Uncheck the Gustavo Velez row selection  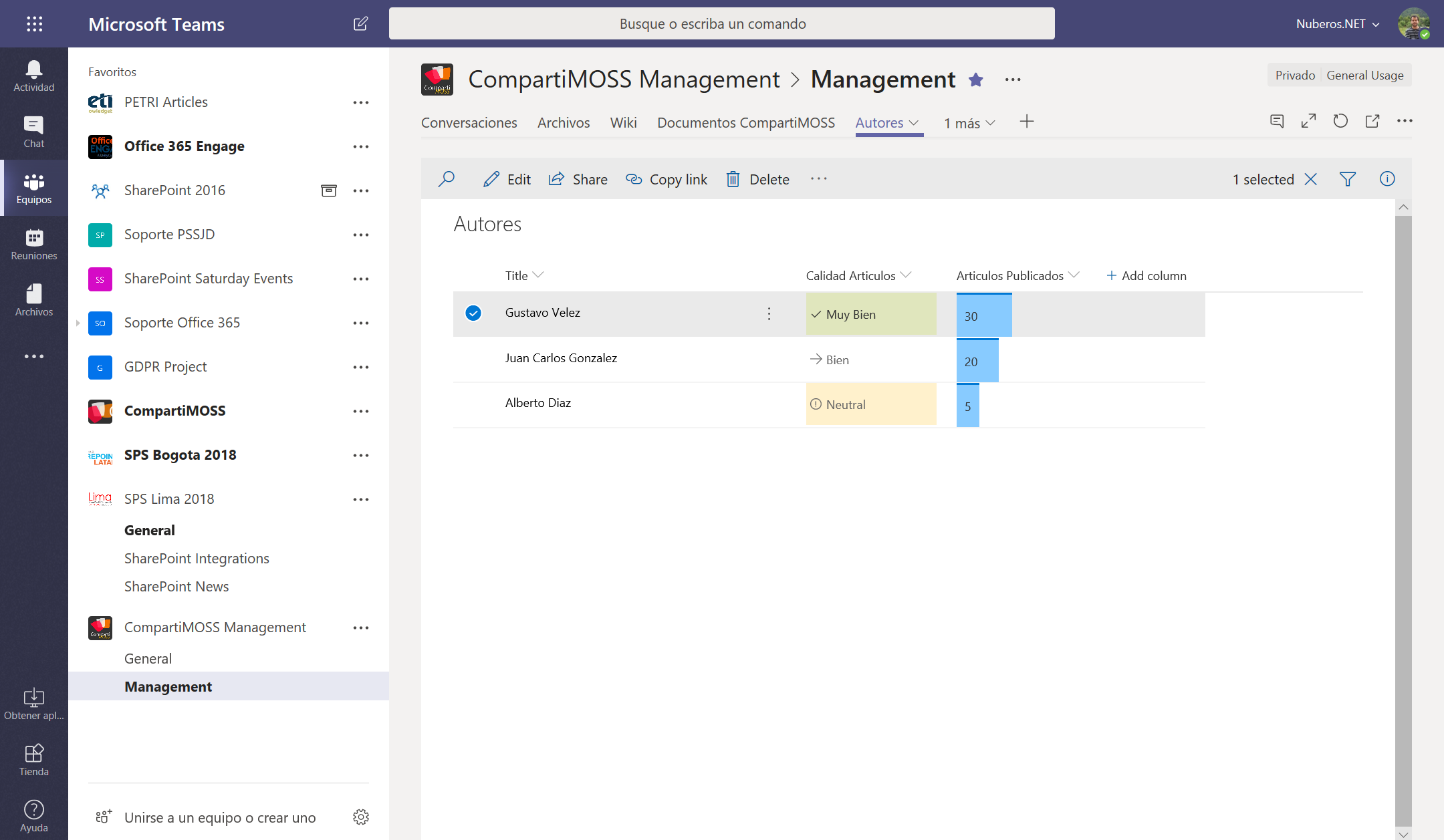pyautogui.click(x=473, y=313)
